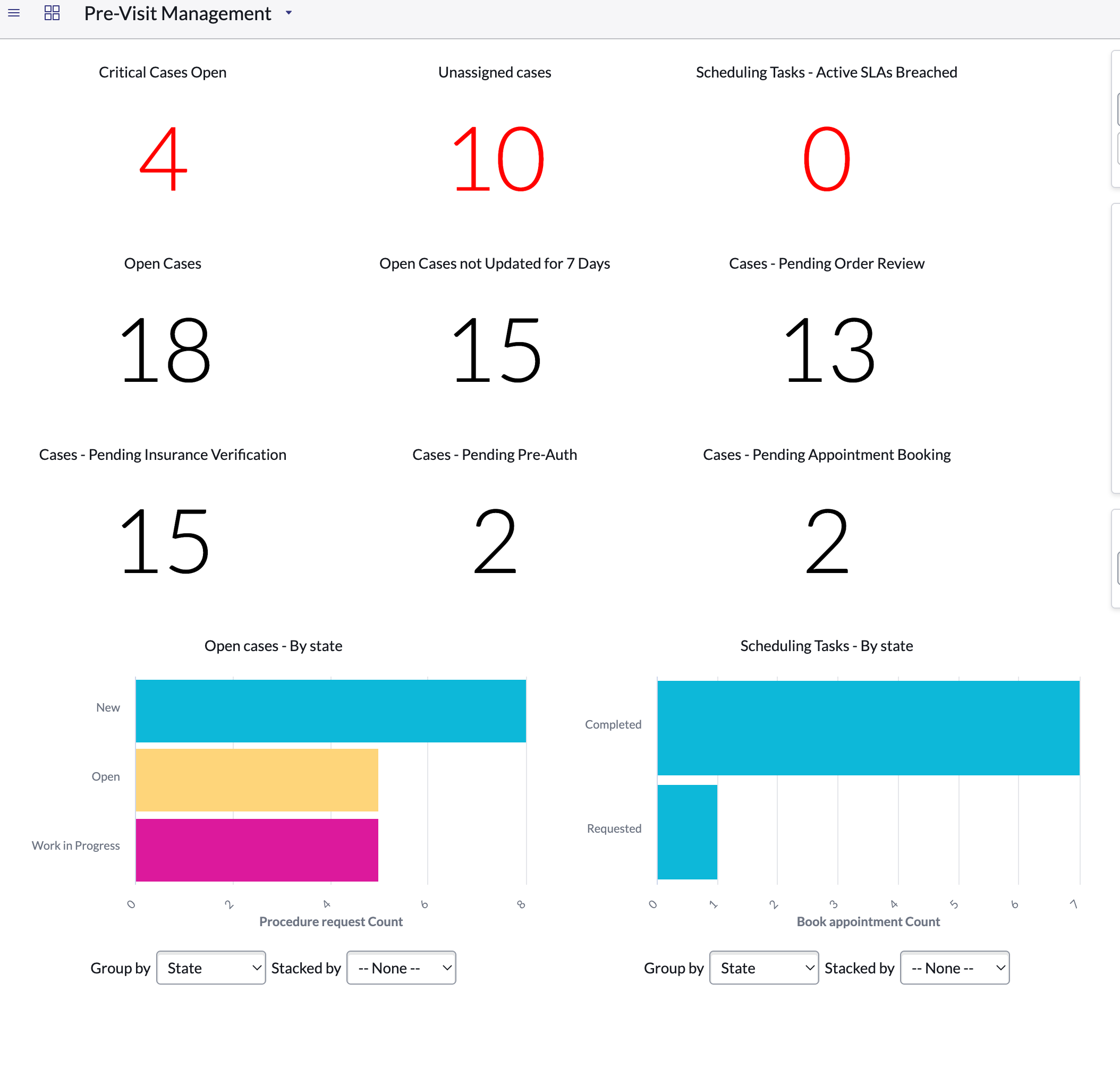Screen dimensions: 1120x1077
Task: Click the yellow Open state bar
Action: pyautogui.click(x=257, y=780)
